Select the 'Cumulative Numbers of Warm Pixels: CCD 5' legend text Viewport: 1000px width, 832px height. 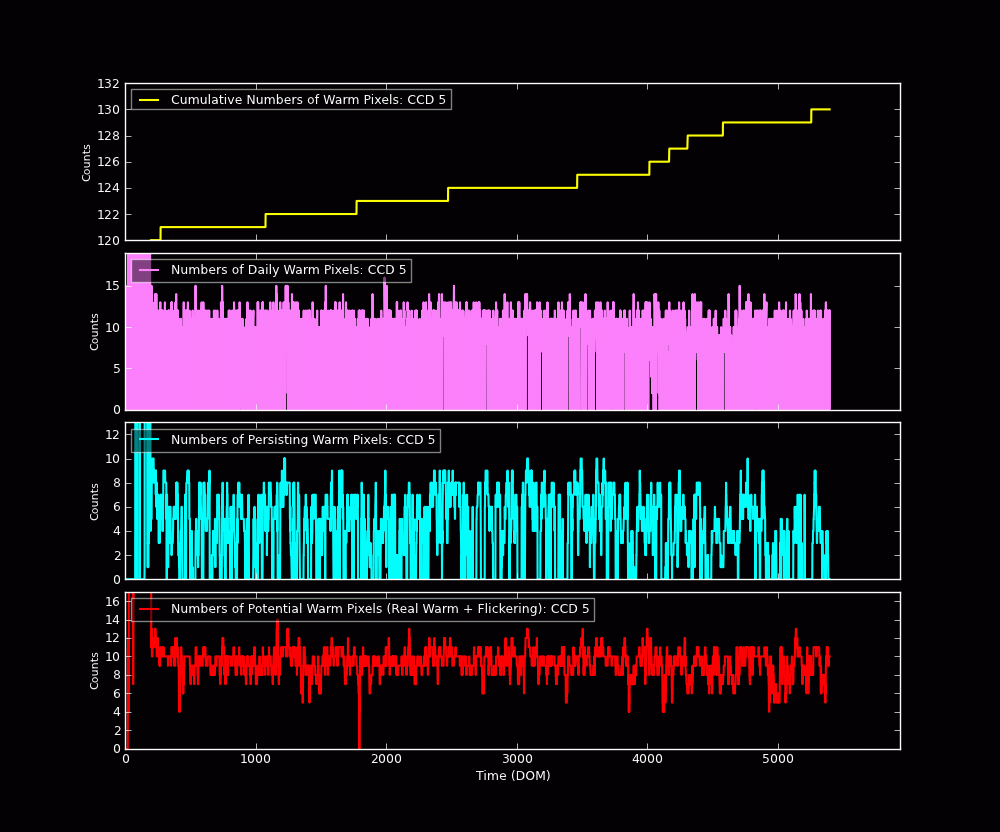point(308,100)
